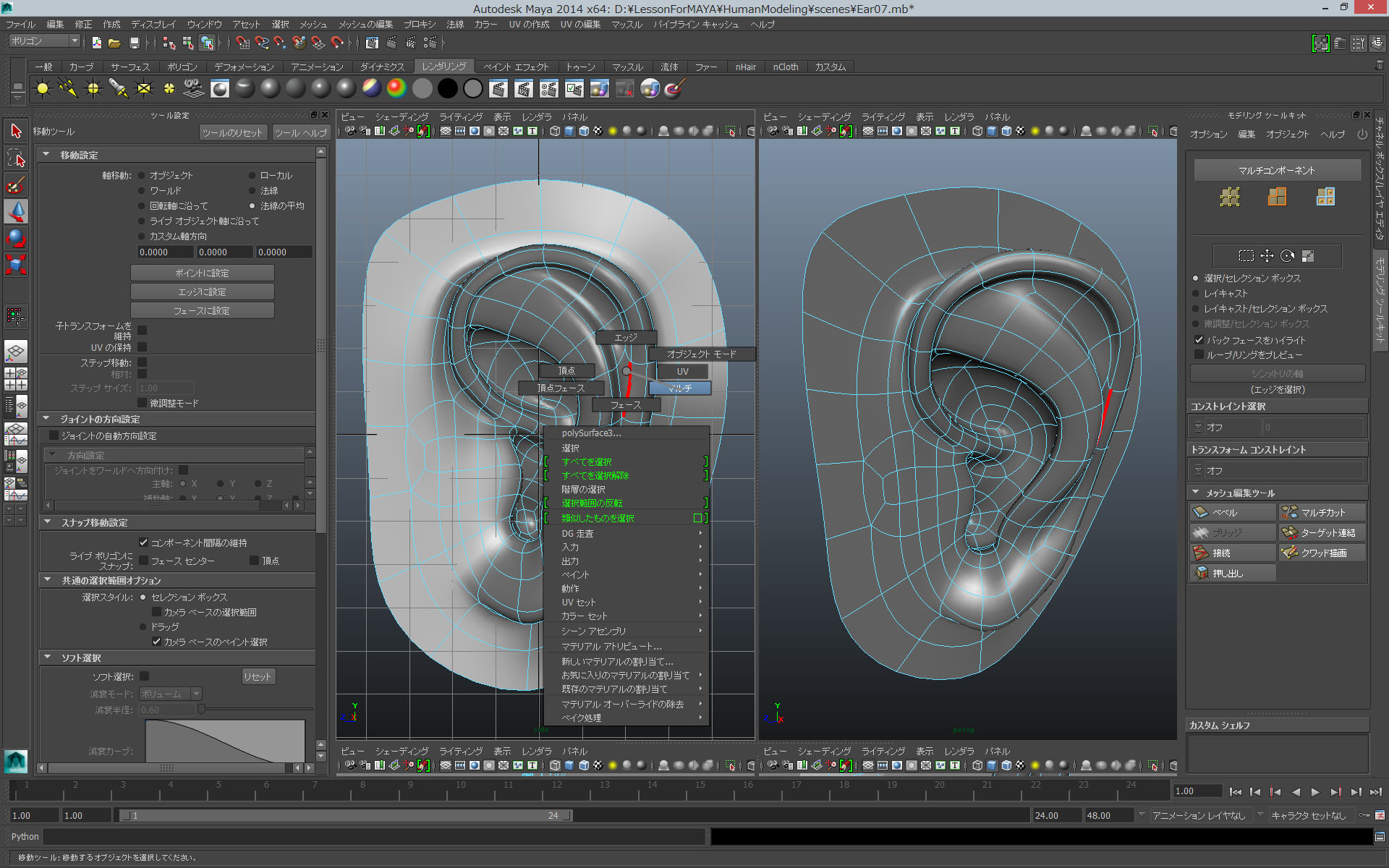The image size is (1389, 868).
Task: Create a directional light from shelf
Action: (x=68, y=89)
